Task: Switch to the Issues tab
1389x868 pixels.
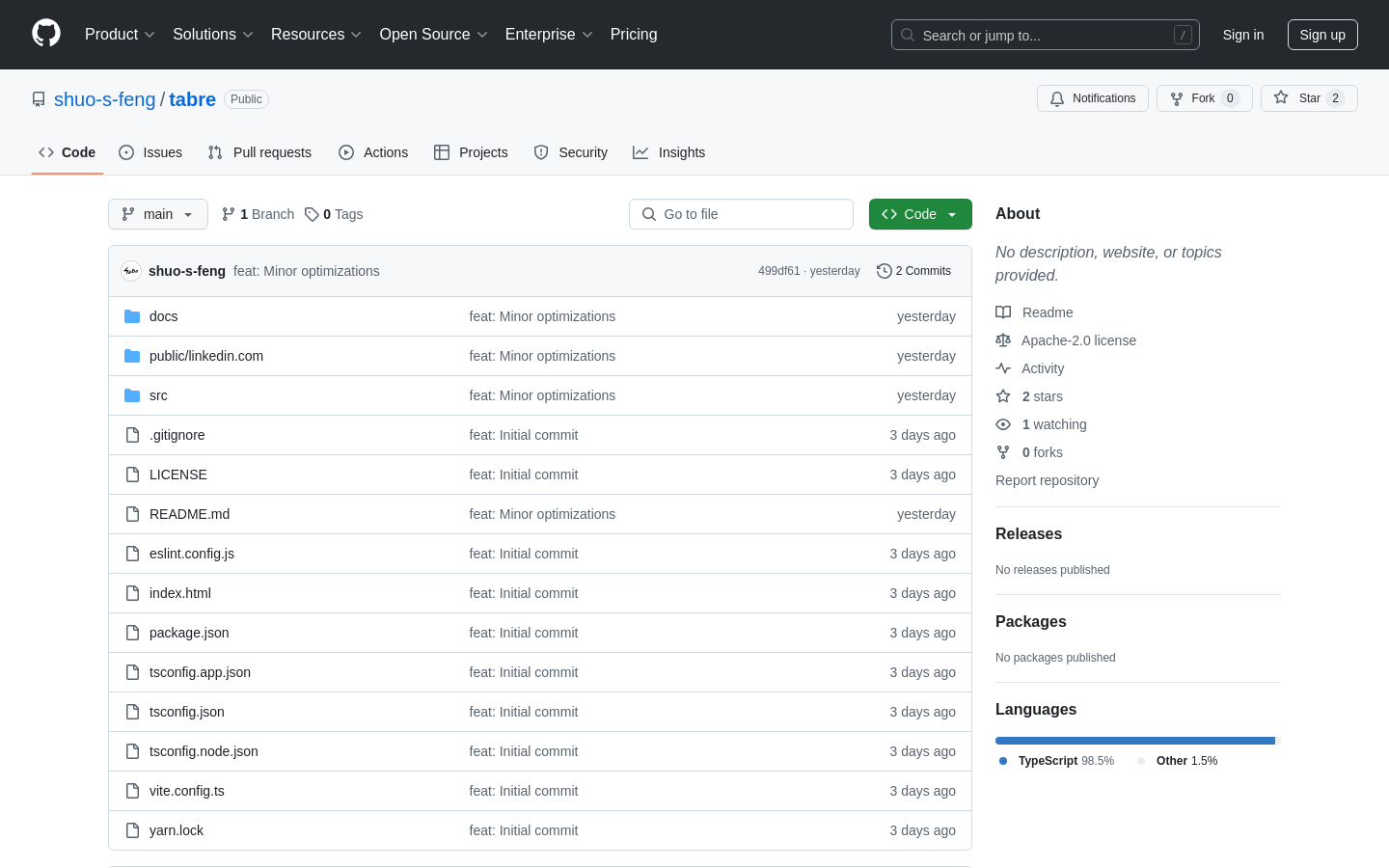Action: pos(150,152)
